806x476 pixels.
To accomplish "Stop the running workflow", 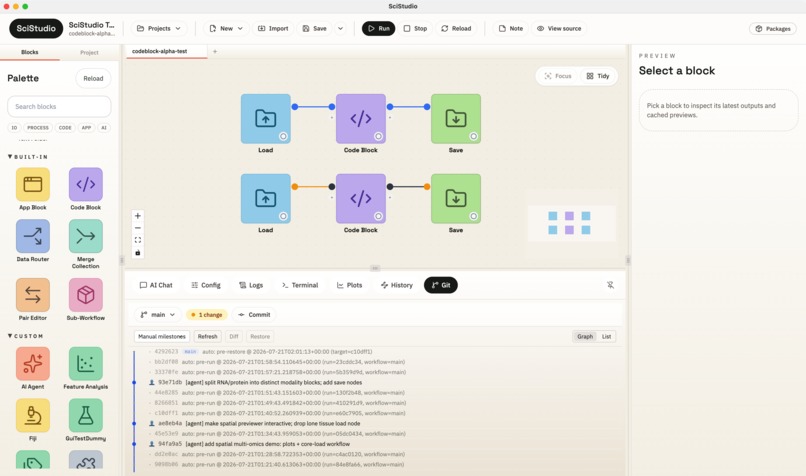I will pyautogui.click(x=415, y=28).
